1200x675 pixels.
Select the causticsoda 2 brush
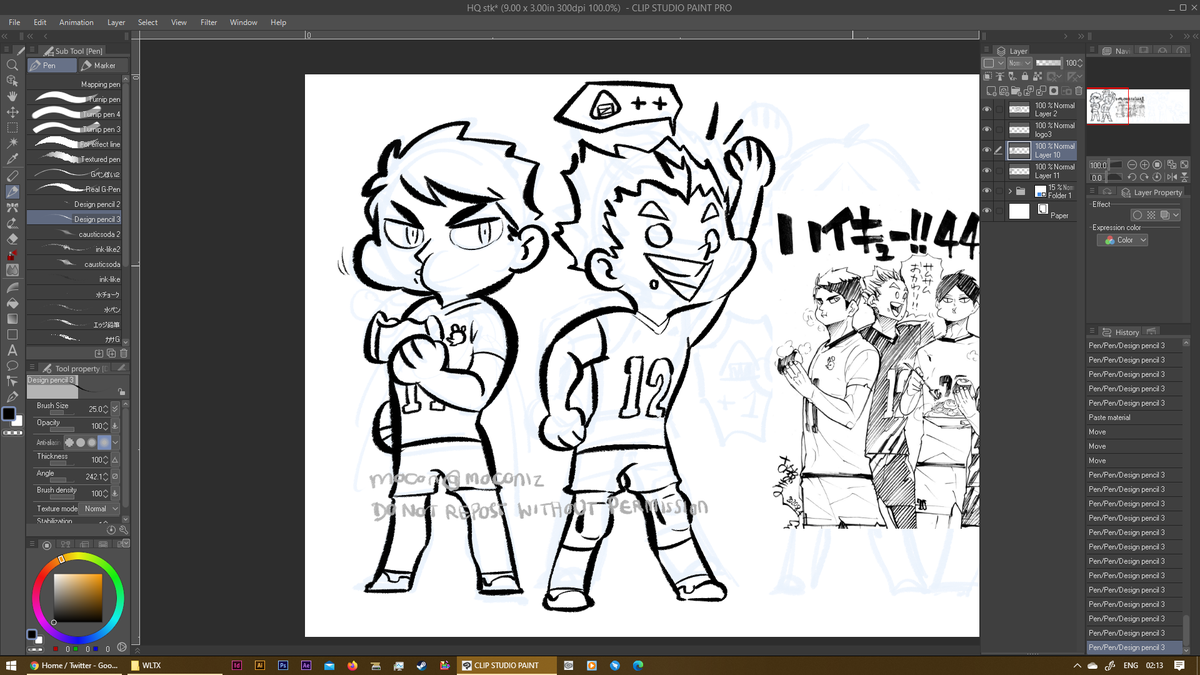point(75,234)
